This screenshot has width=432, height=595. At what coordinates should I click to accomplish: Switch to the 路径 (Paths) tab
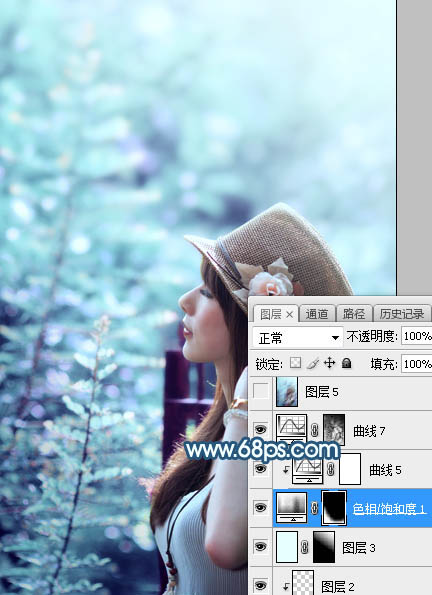[353, 314]
